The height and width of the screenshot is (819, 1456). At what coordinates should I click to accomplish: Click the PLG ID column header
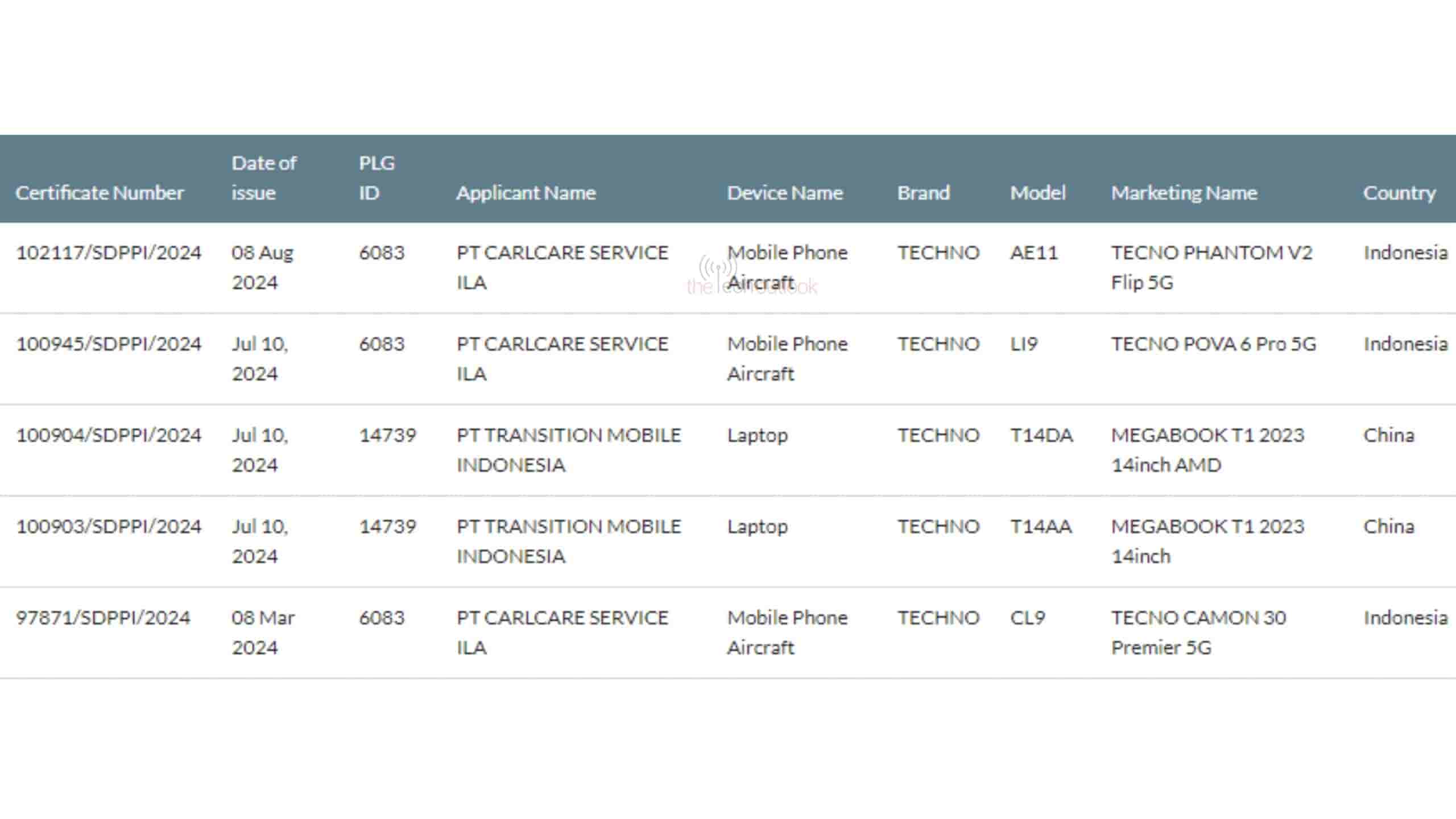click(x=377, y=178)
